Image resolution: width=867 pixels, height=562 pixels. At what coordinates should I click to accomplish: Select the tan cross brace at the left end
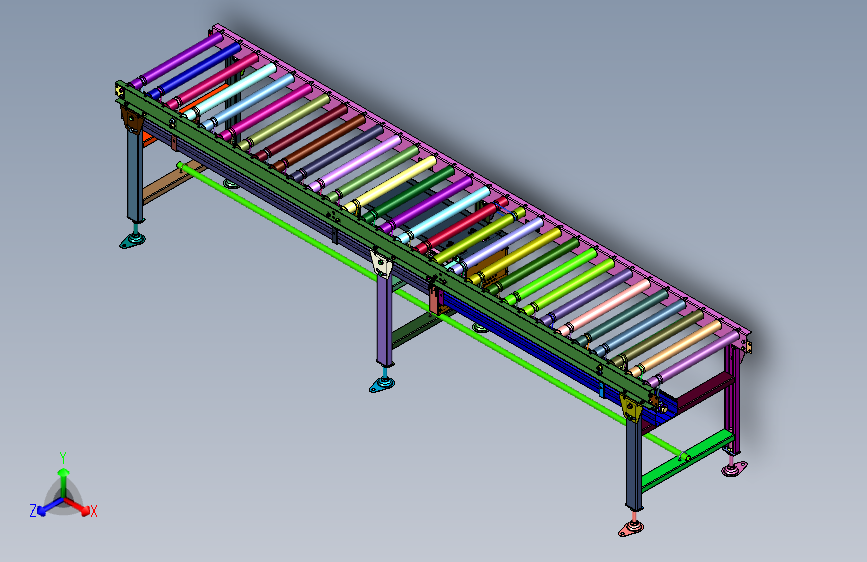(x=169, y=185)
